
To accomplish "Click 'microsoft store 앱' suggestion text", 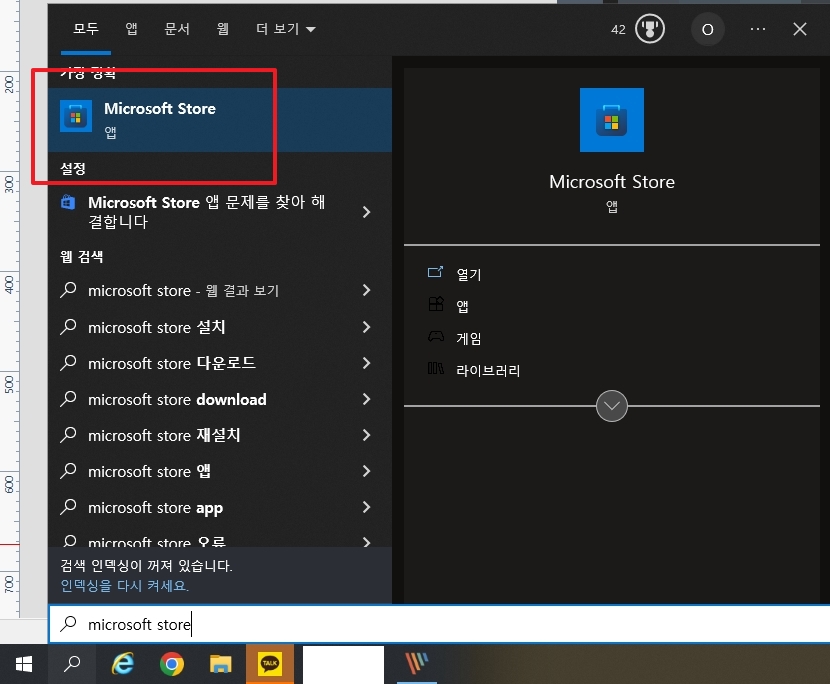I will [x=149, y=471].
